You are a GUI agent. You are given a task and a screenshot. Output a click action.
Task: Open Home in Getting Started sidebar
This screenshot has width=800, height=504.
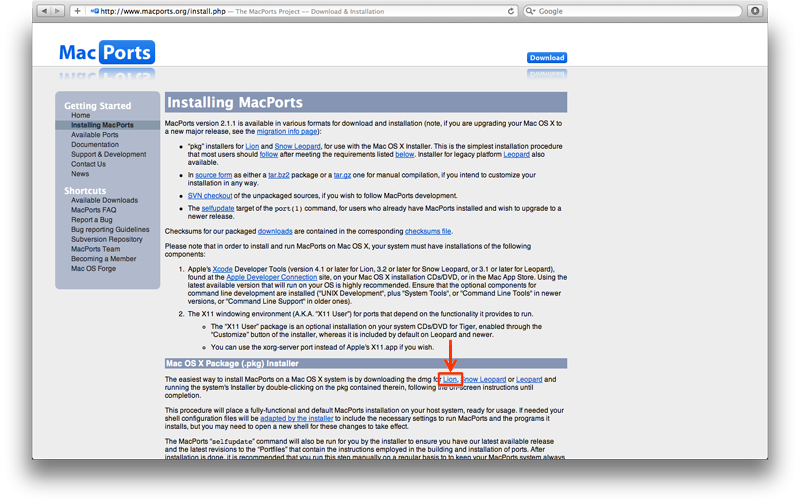pyautogui.click(x=81, y=115)
